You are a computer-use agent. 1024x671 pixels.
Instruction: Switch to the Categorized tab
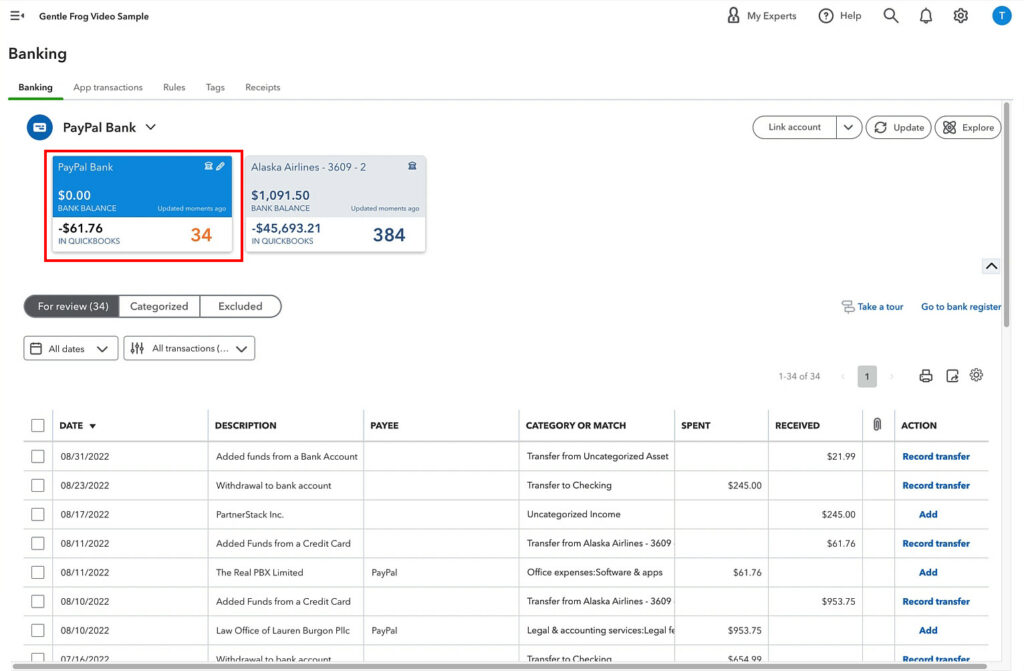159,306
